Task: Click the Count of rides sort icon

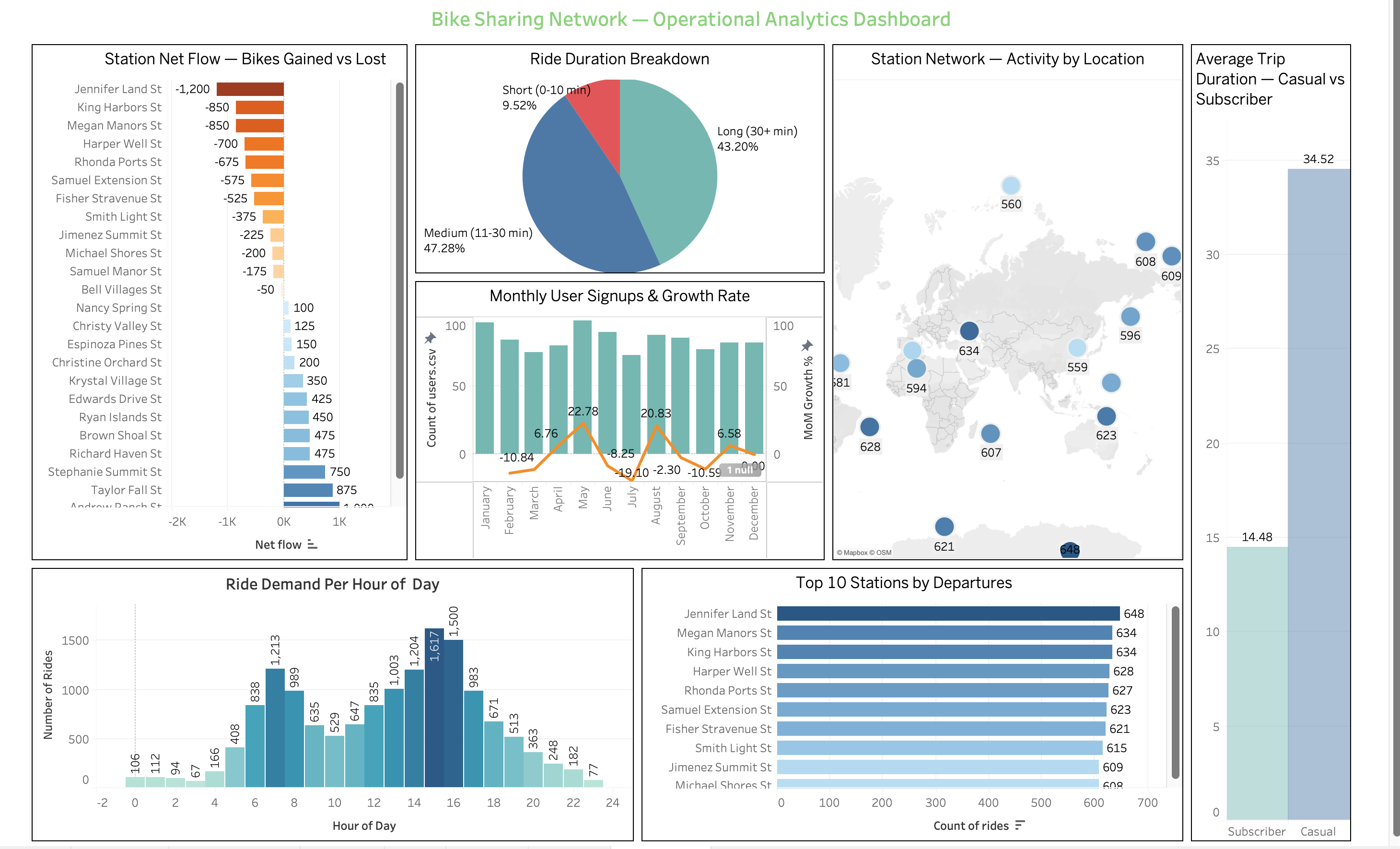Action: [x=1020, y=825]
